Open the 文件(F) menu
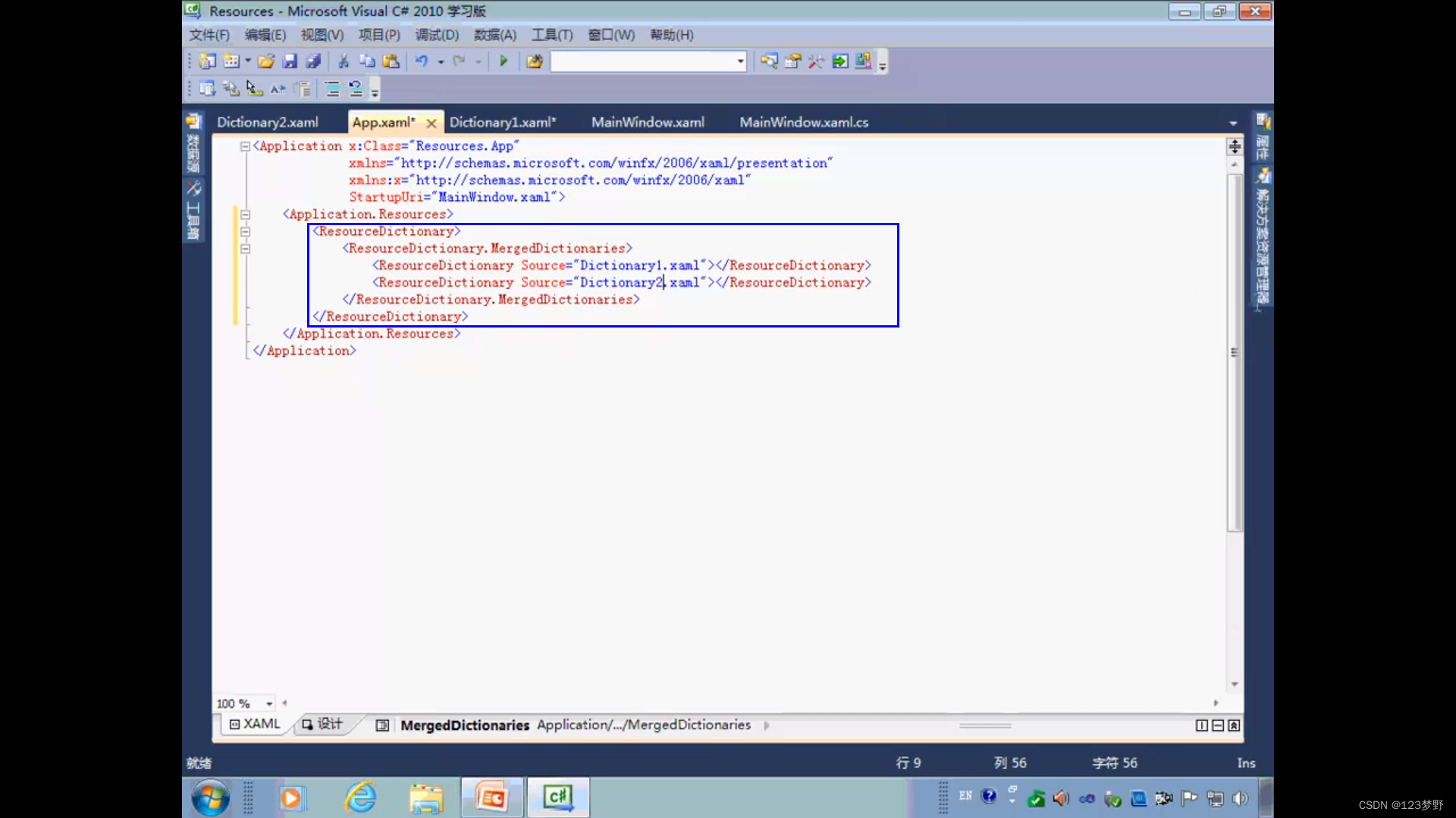 pyautogui.click(x=209, y=35)
